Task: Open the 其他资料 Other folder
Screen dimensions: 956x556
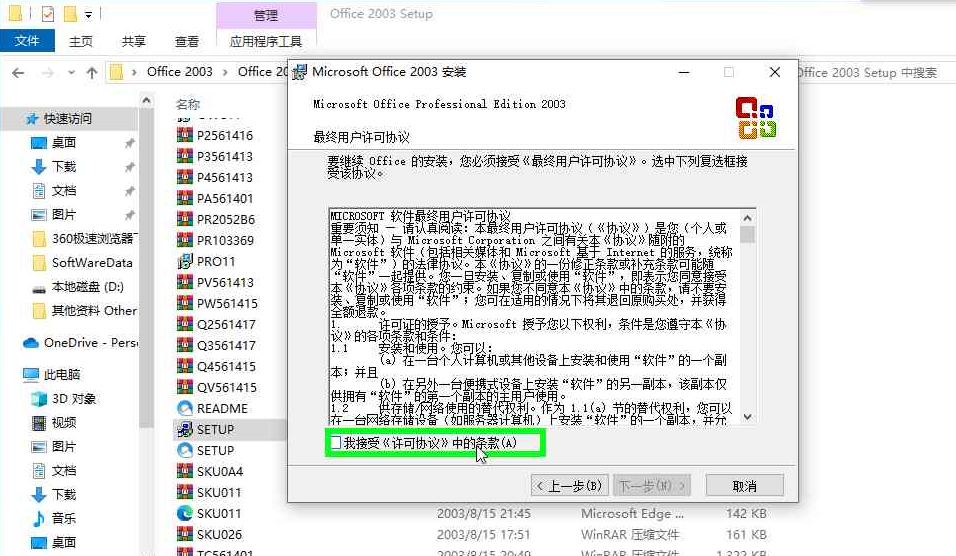Action: pyautogui.click(x=94, y=311)
